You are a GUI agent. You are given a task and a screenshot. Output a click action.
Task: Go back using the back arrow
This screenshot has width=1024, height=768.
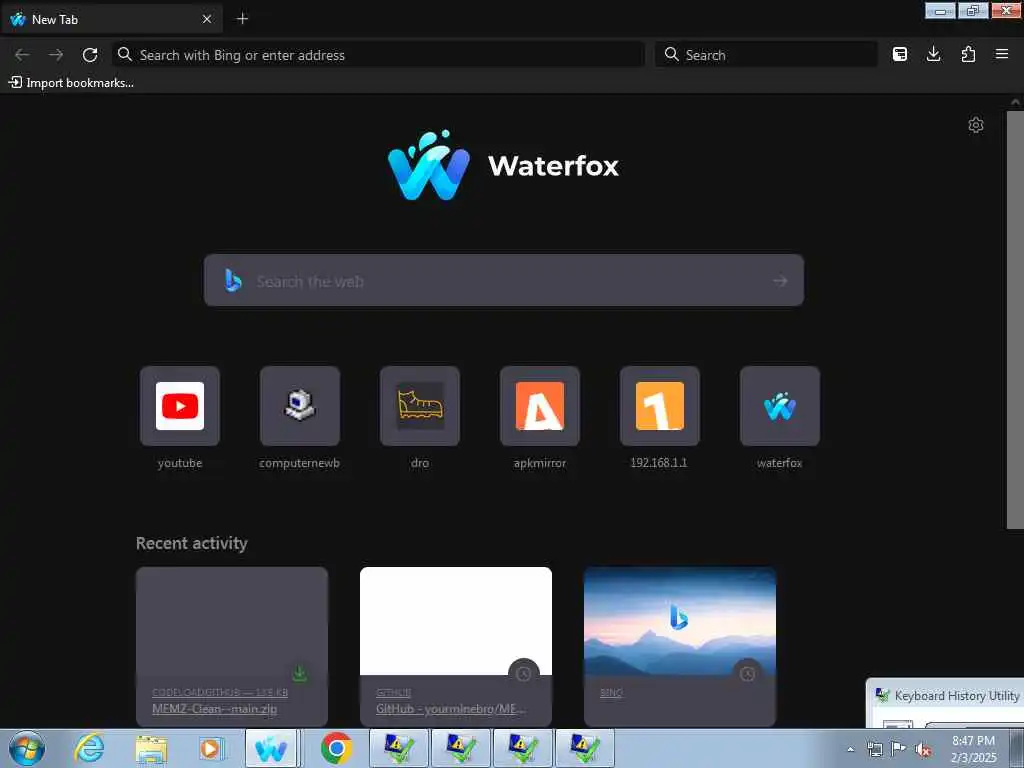(x=22, y=55)
